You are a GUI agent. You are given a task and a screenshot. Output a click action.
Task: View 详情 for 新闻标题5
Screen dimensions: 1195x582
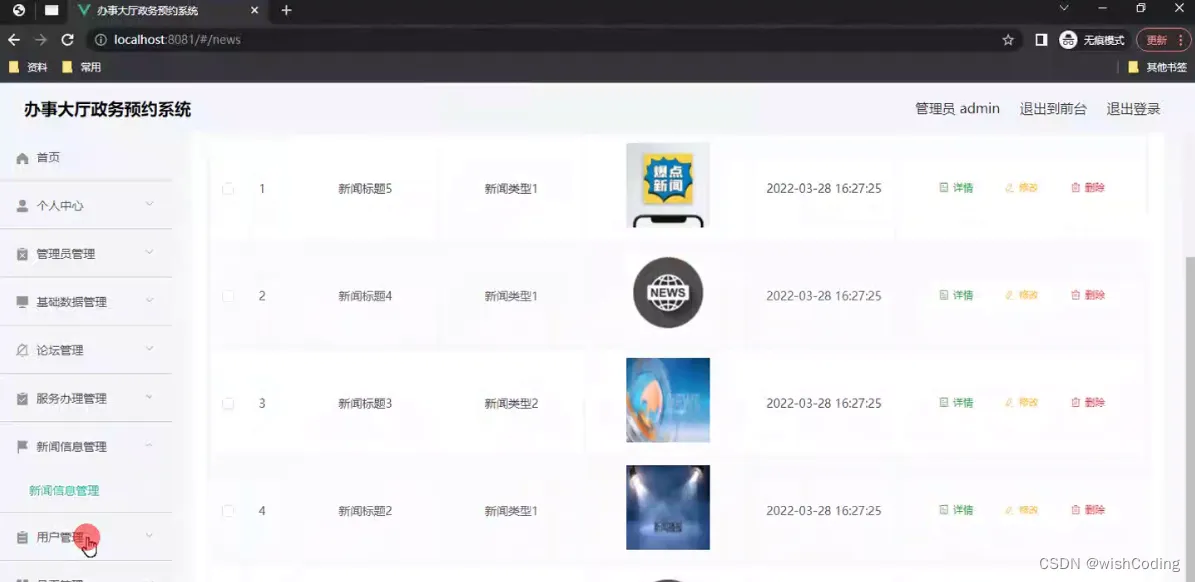point(956,187)
